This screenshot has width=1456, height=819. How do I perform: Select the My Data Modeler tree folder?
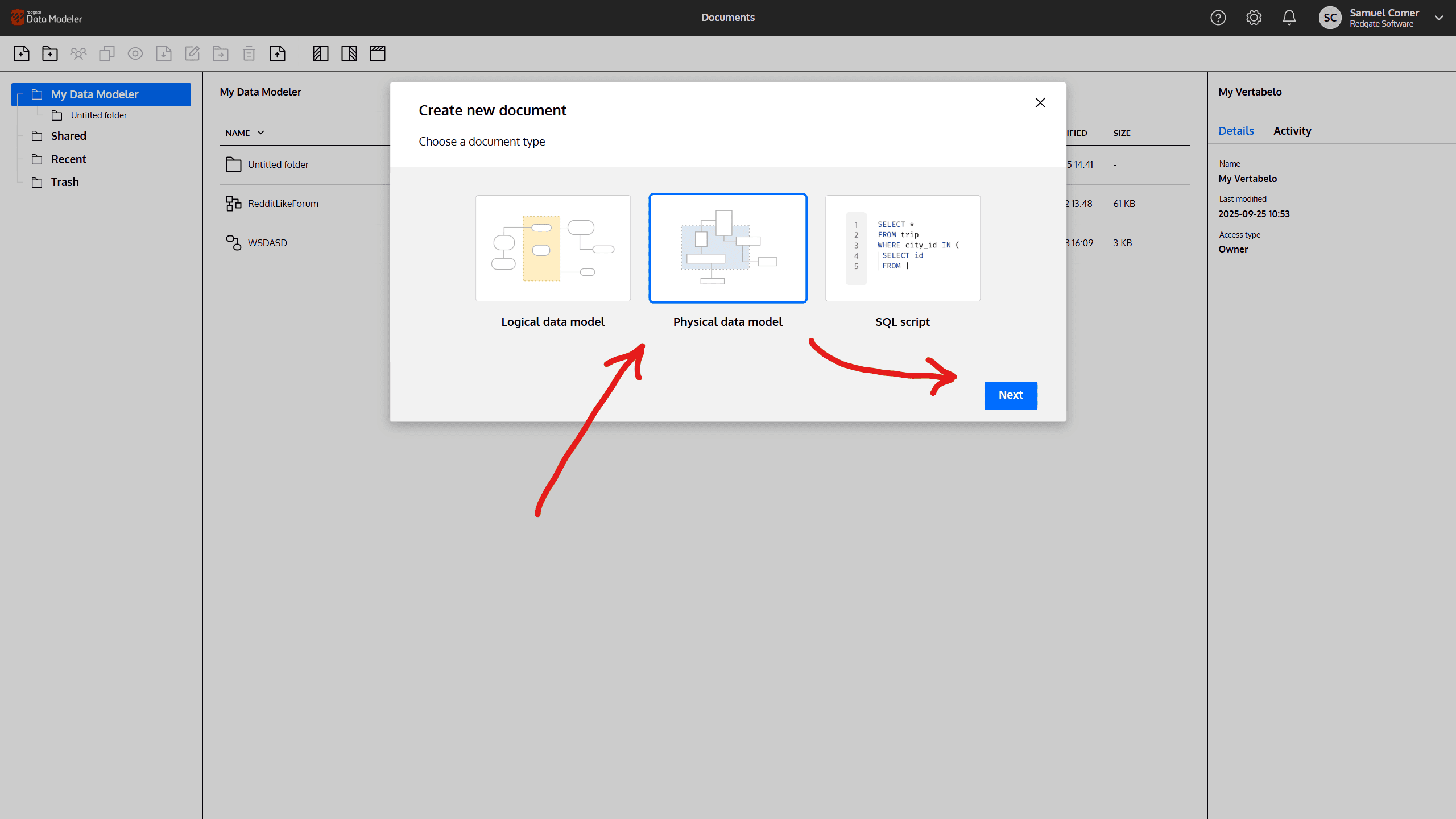click(x=94, y=94)
